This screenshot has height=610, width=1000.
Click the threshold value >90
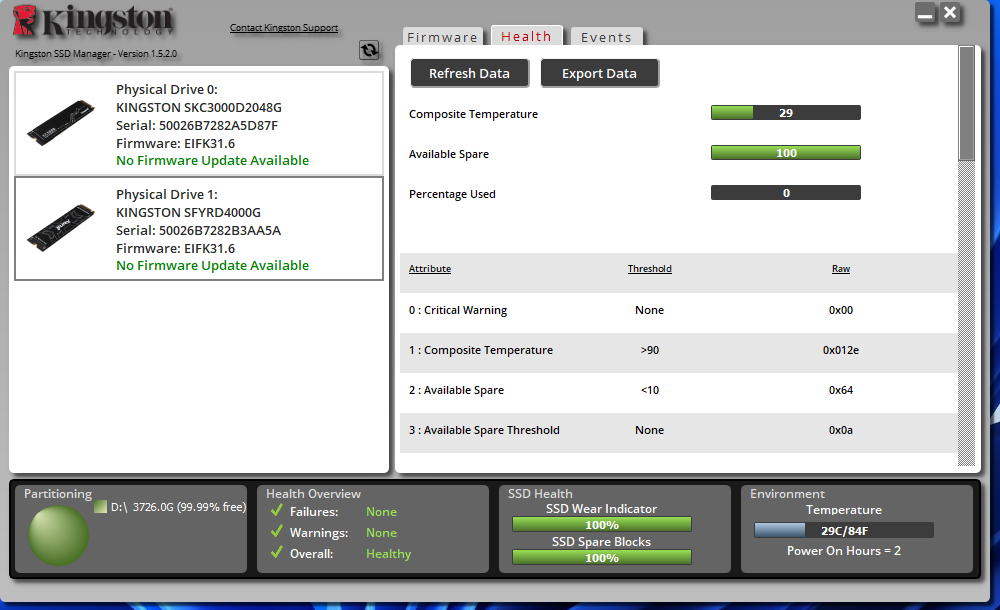pos(650,350)
